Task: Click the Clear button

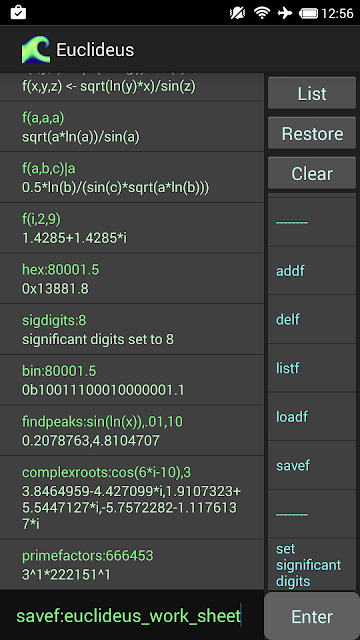Action: click(x=312, y=173)
